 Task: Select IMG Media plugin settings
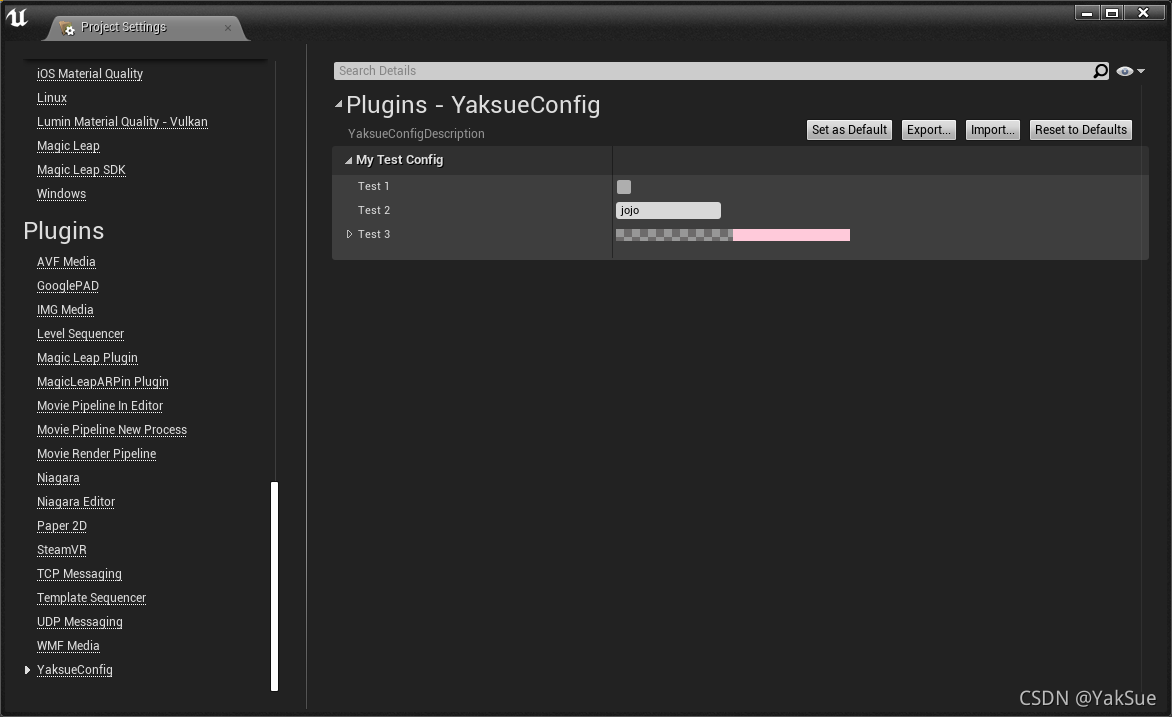65,310
